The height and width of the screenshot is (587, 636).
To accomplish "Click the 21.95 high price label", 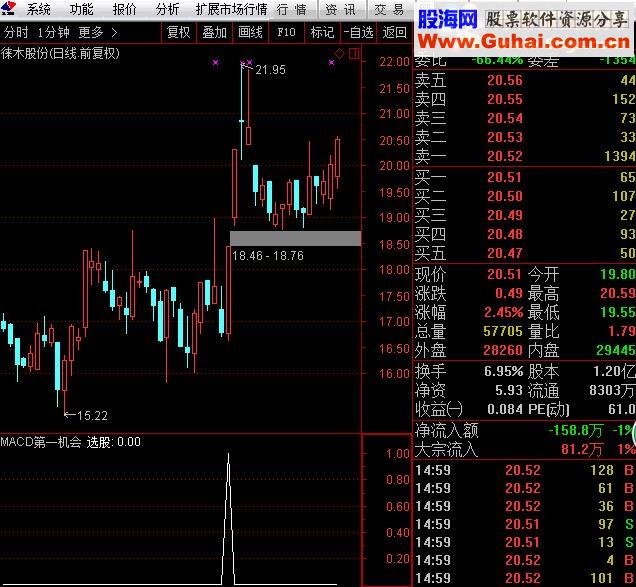I will (x=271, y=70).
